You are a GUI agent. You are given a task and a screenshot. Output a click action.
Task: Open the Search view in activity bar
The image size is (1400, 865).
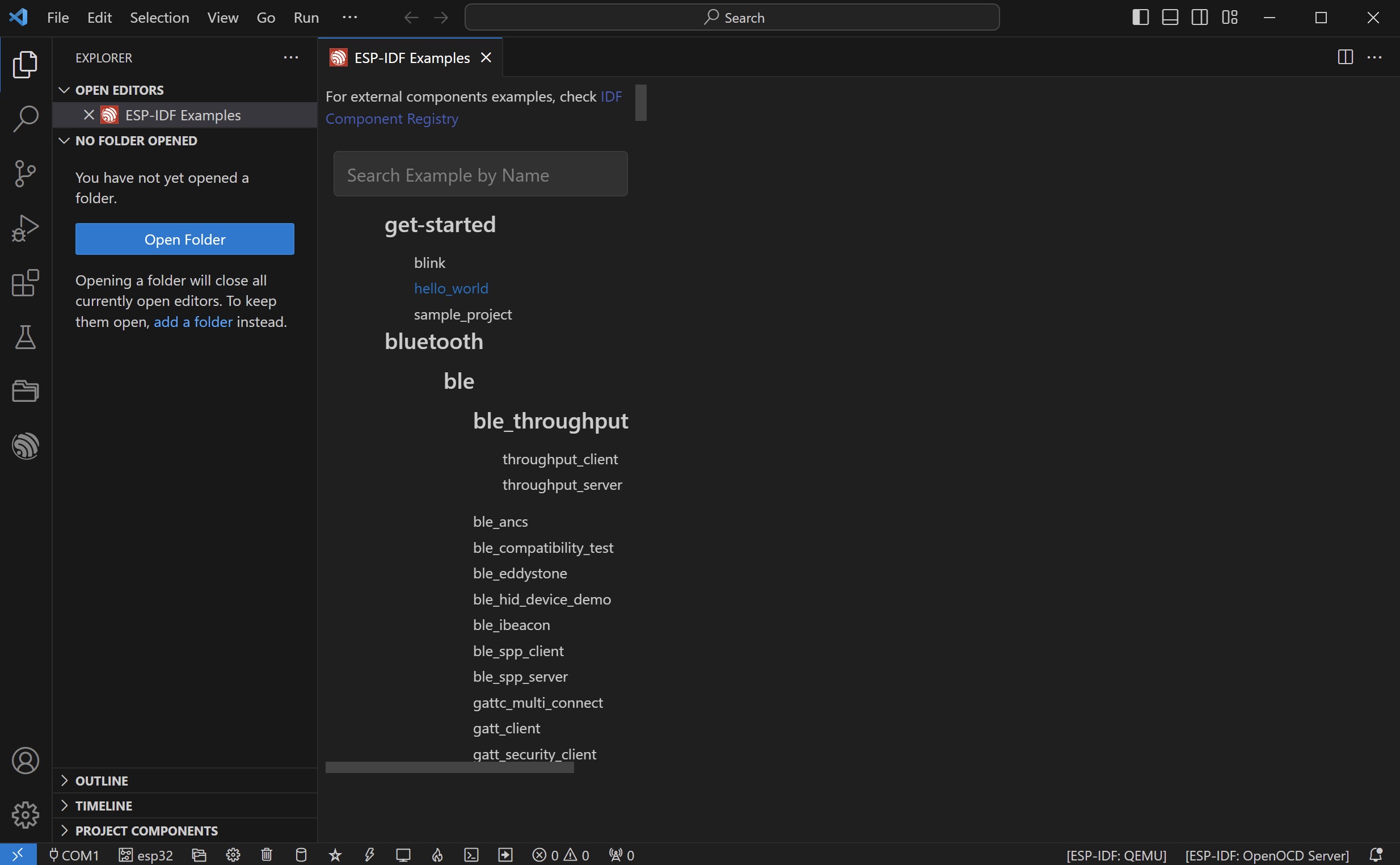(x=25, y=119)
